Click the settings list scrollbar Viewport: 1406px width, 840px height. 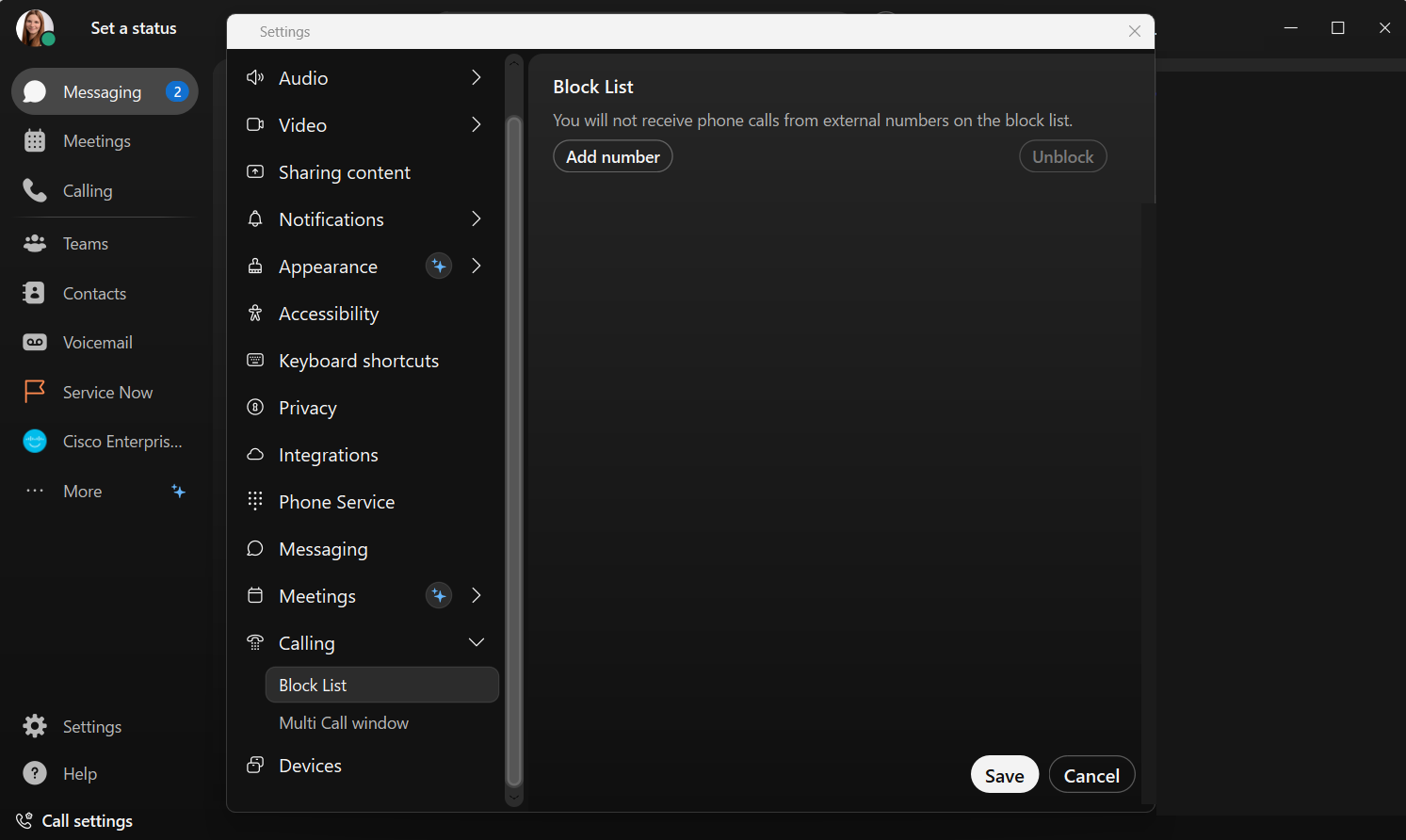tap(514, 452)
